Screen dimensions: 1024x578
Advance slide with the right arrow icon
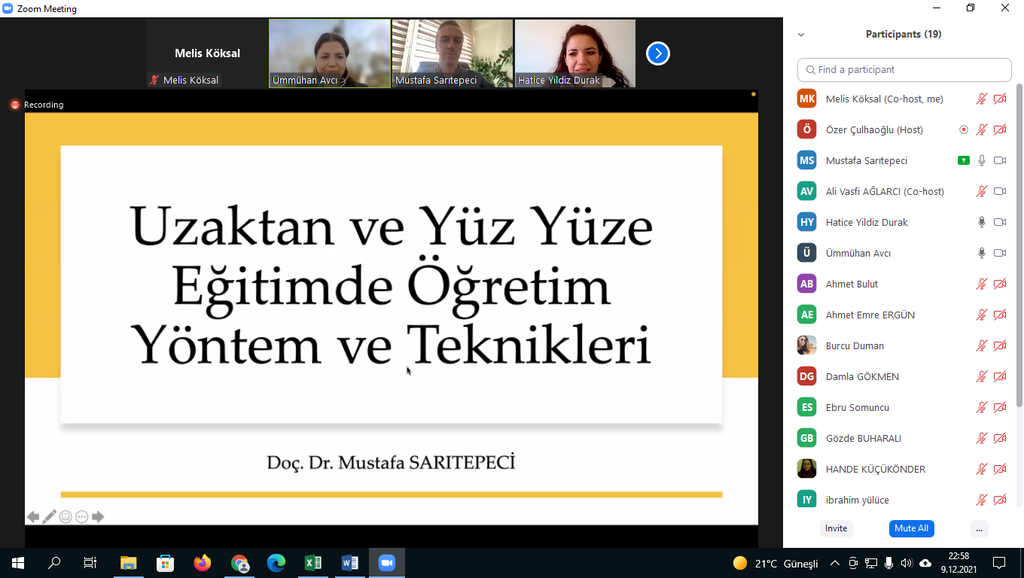pyautogui.click(x=98, y=517)
